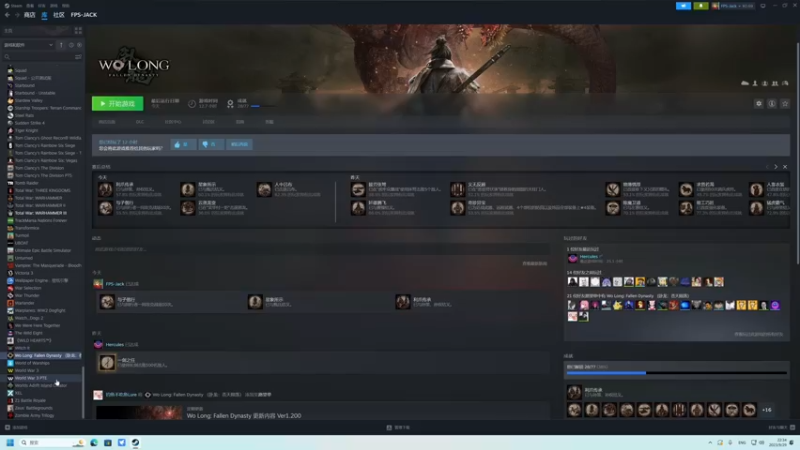Select World War 3 PTE in the list
800x450 pixels.
[x=31, y=378]
